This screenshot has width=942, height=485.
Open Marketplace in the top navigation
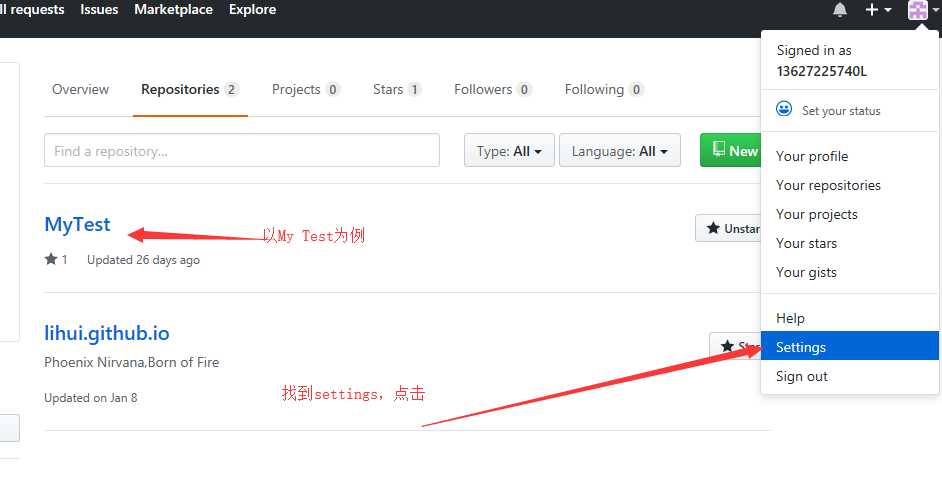pos(174,10)
